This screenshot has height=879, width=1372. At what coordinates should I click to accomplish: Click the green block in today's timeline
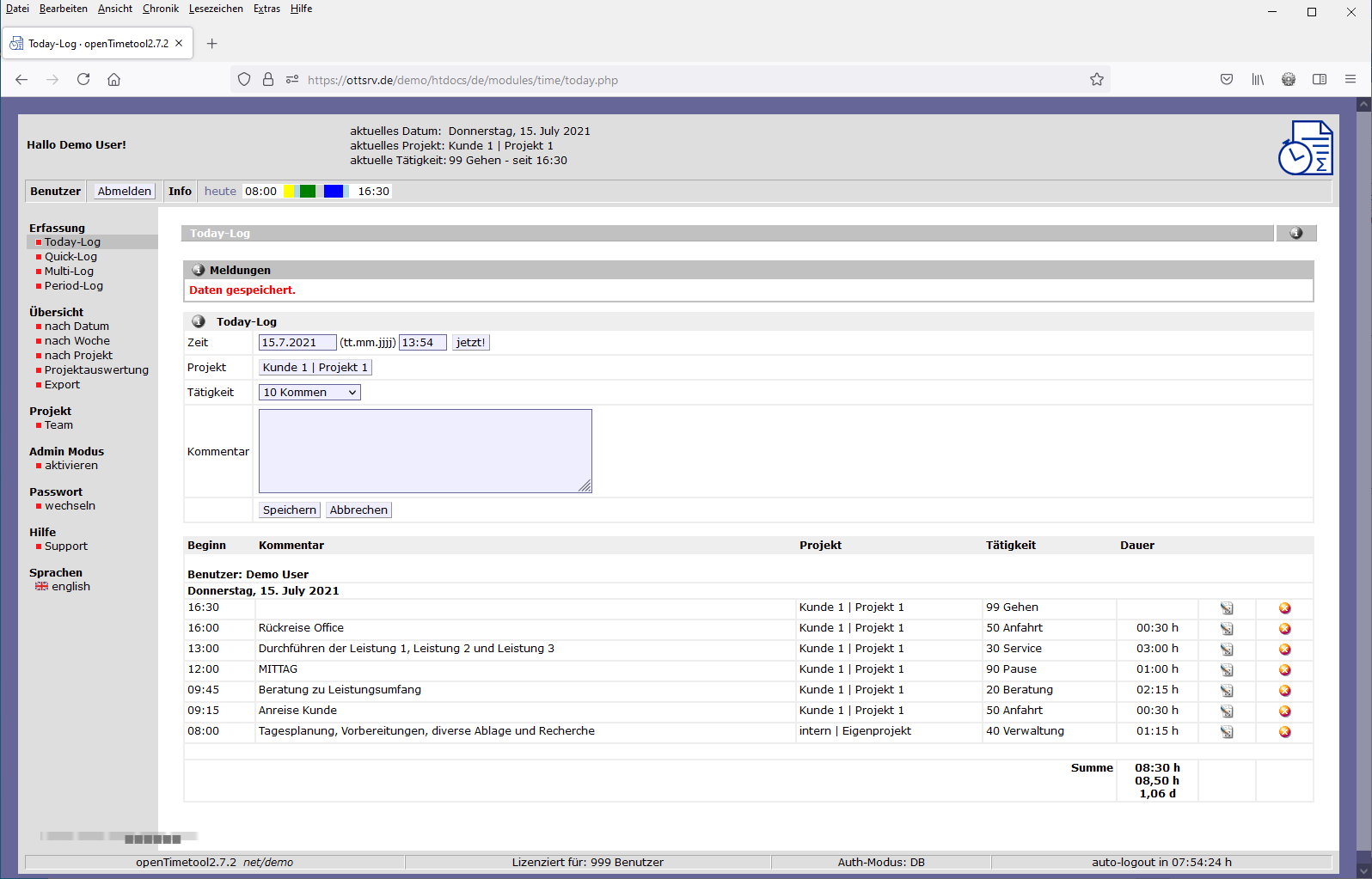[x=308, y=192]
